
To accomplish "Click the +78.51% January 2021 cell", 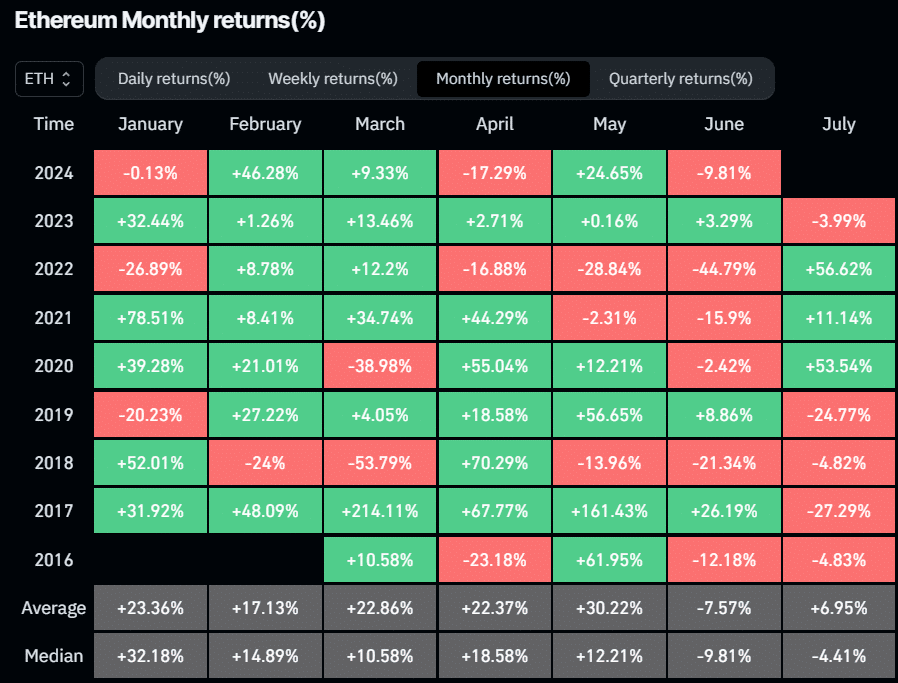I will [151, 318].
